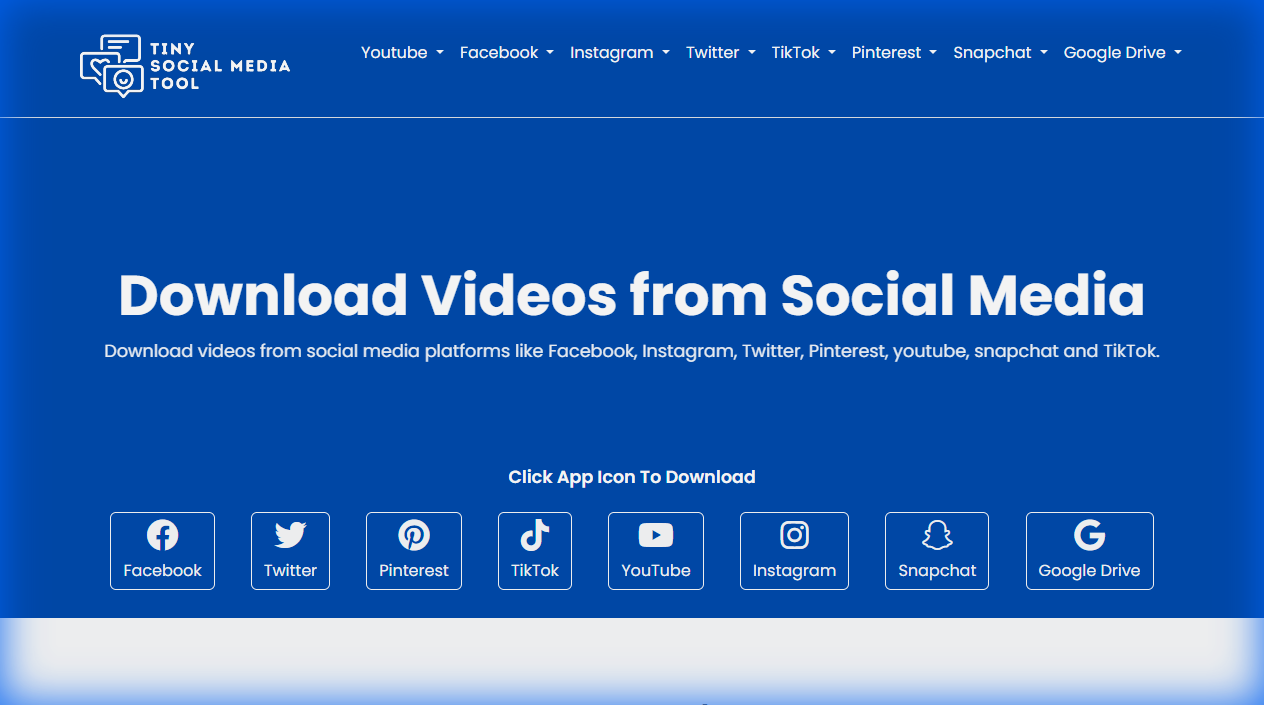Click the TikTok note icon
This screenshot has width=1264, height=705.
click(x=534, y=535)
